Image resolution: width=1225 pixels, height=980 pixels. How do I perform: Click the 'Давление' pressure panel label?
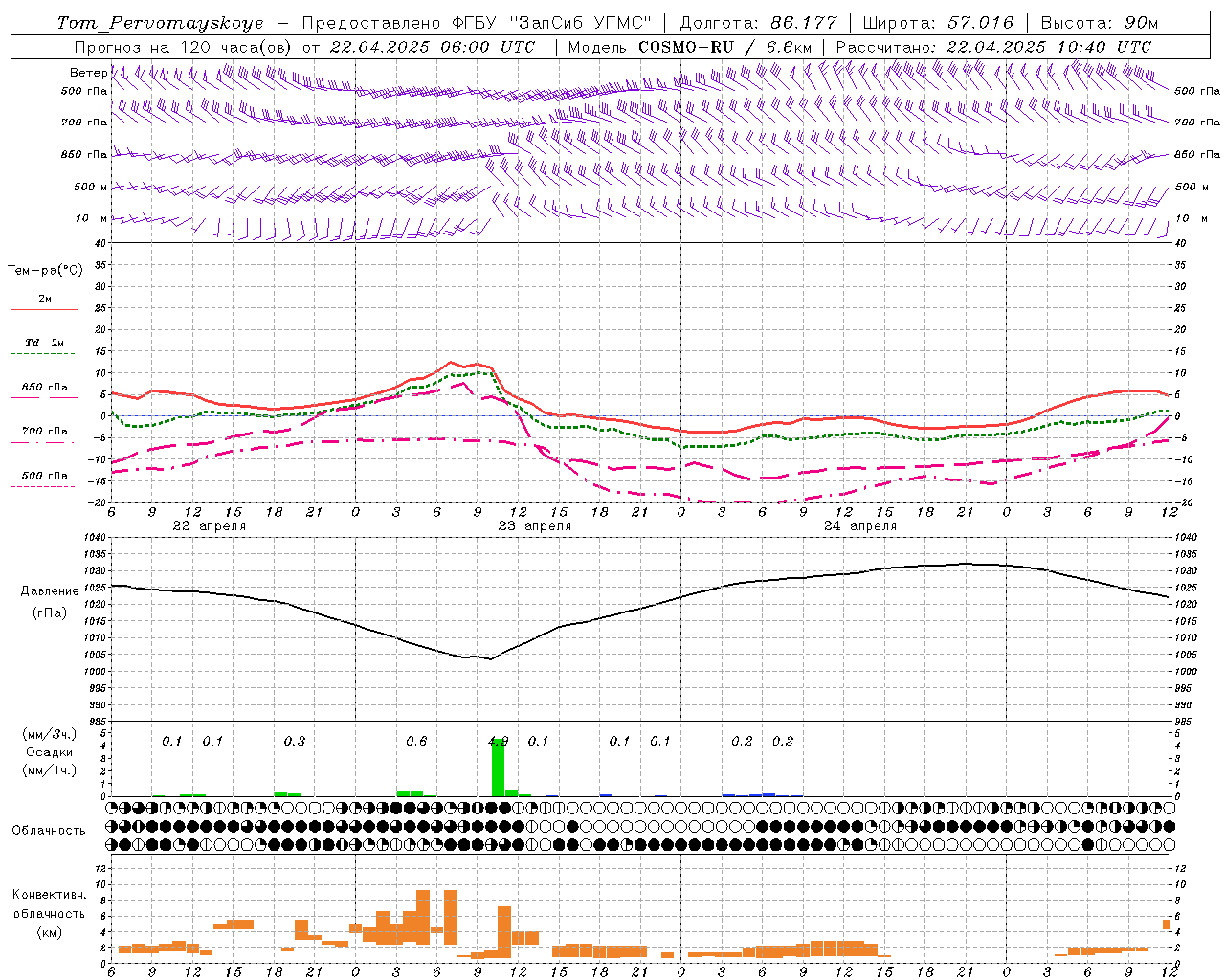[50, 591]
